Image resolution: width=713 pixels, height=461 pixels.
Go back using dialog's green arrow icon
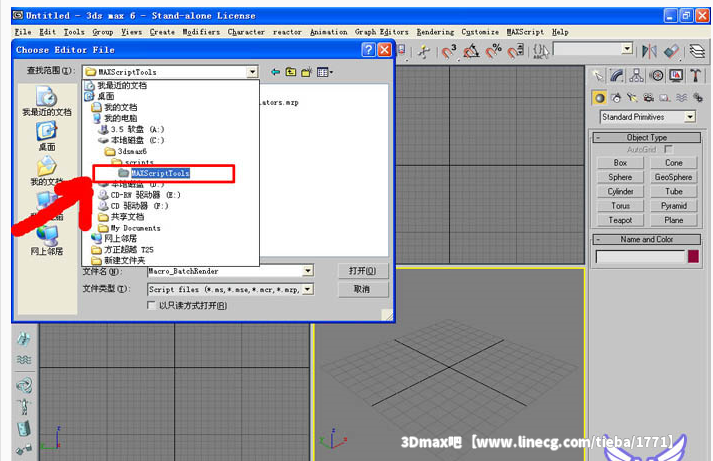[x=275, y=72]
